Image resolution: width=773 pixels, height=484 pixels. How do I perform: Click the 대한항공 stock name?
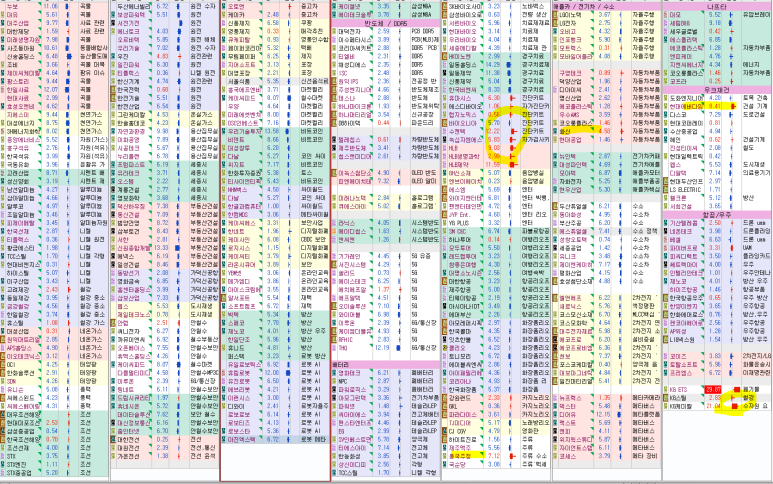pos(460,281)
